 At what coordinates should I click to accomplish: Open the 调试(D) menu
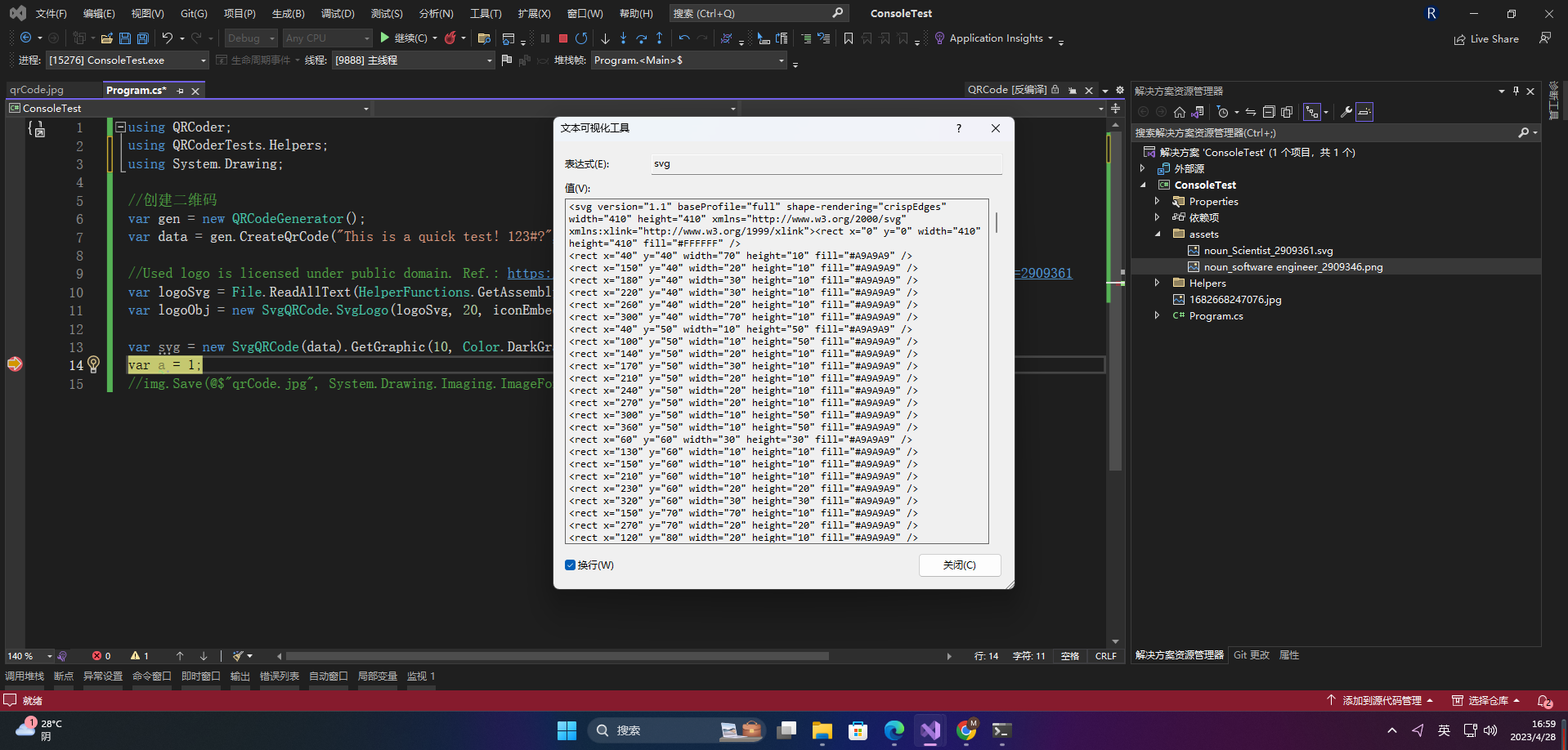click(x=338, y=13)
